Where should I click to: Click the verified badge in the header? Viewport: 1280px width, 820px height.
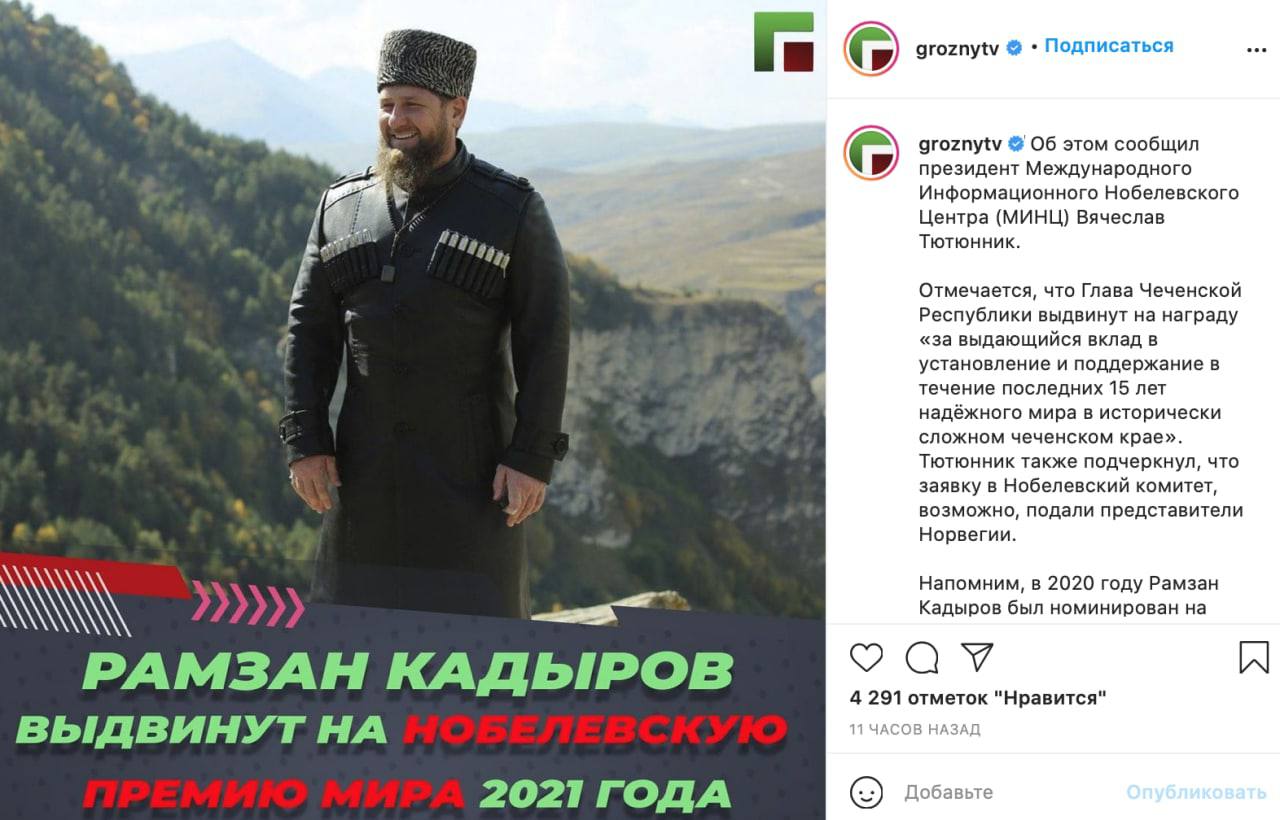1014,48
